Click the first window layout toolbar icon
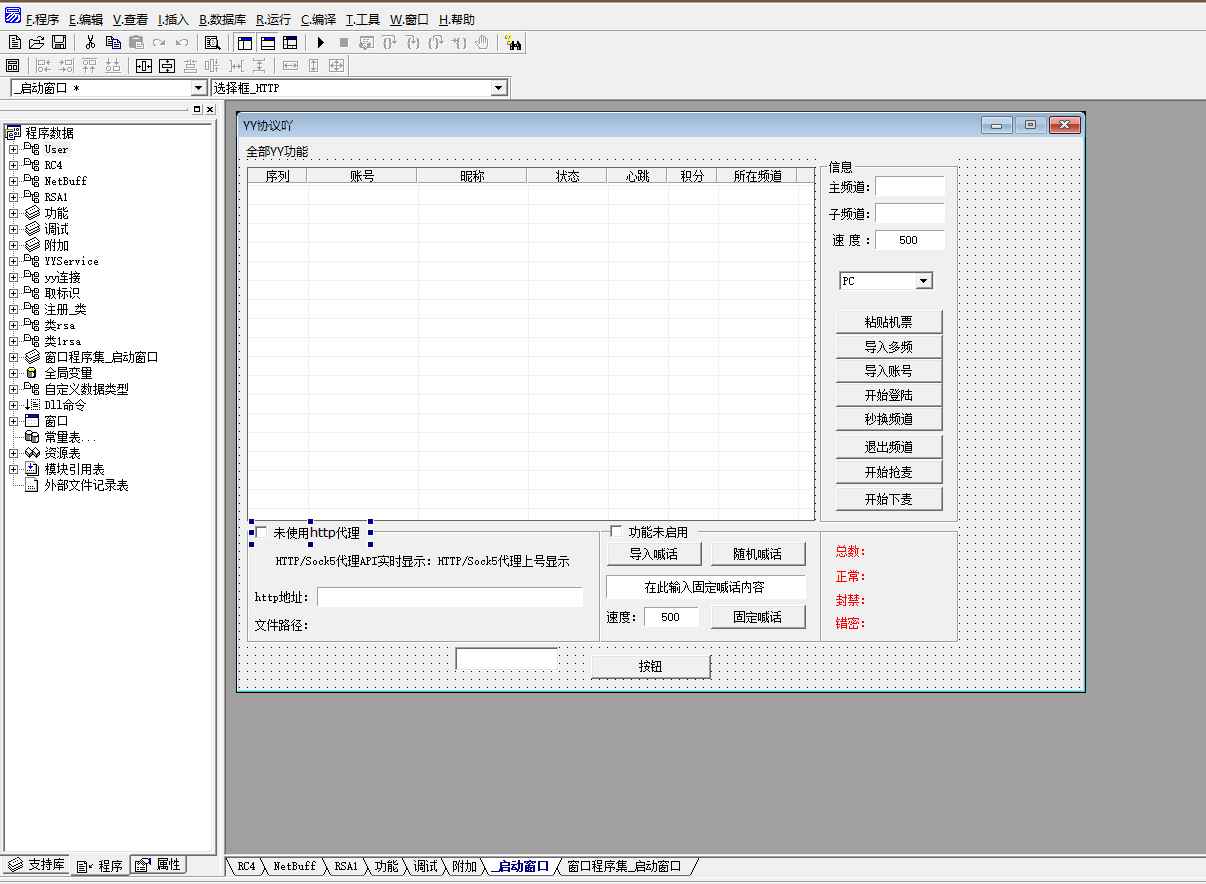The height and width of the screenshot is (884, 1206). pyautogui.click(x=245, y=42)
